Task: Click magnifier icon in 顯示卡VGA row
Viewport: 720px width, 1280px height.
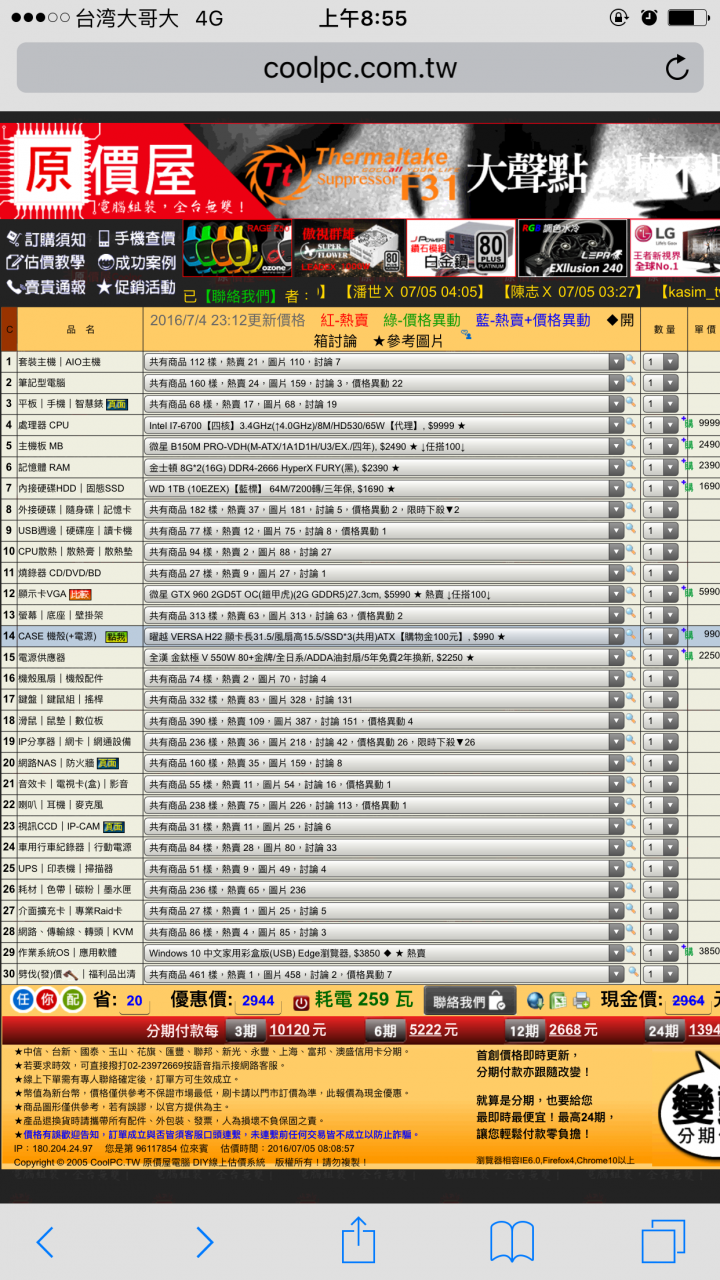Action: [x=631, y=593]
